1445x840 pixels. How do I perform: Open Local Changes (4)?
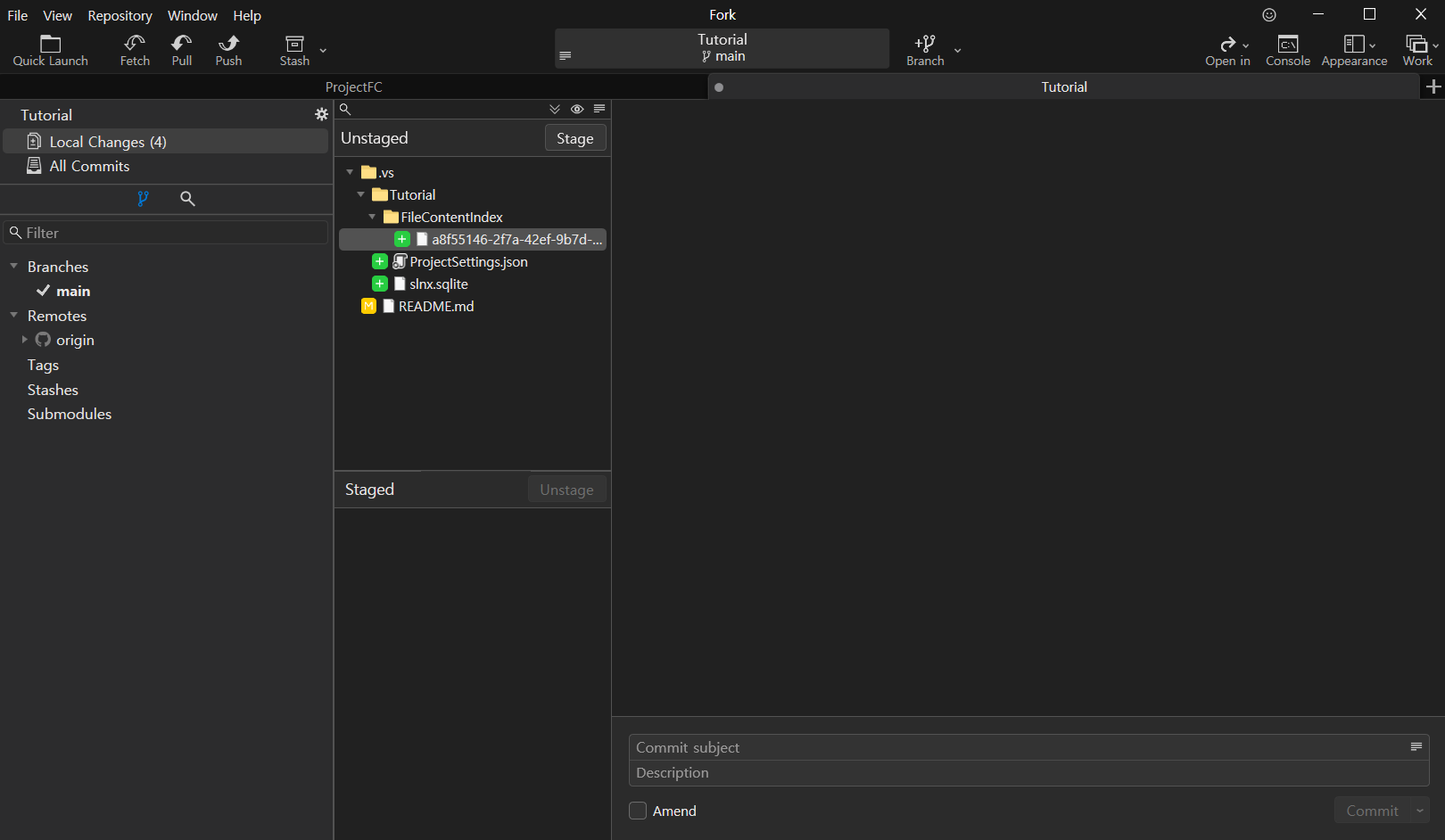coord(166,142)
